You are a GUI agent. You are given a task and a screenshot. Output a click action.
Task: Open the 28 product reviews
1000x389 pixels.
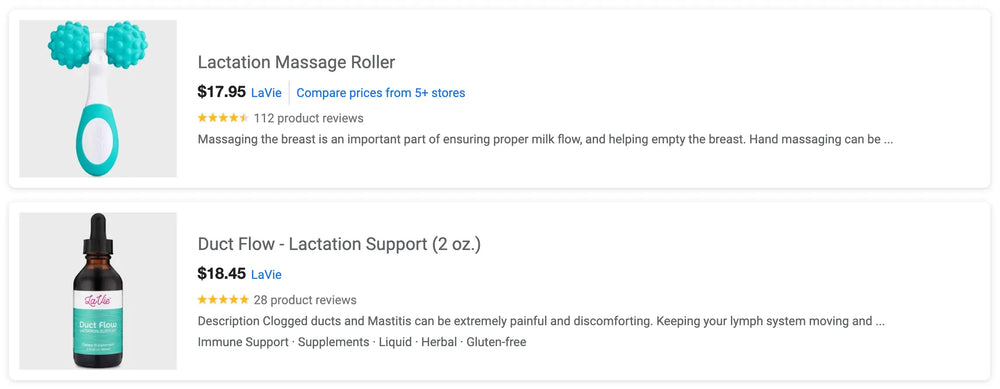305,300
